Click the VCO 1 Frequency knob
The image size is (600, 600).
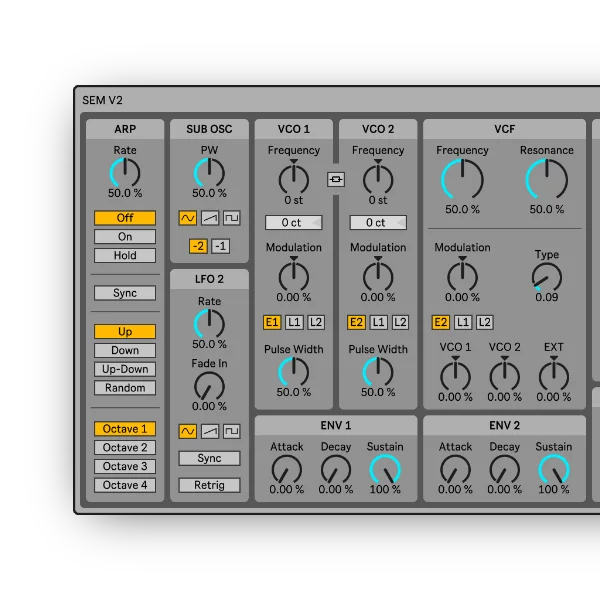point(294,179)
